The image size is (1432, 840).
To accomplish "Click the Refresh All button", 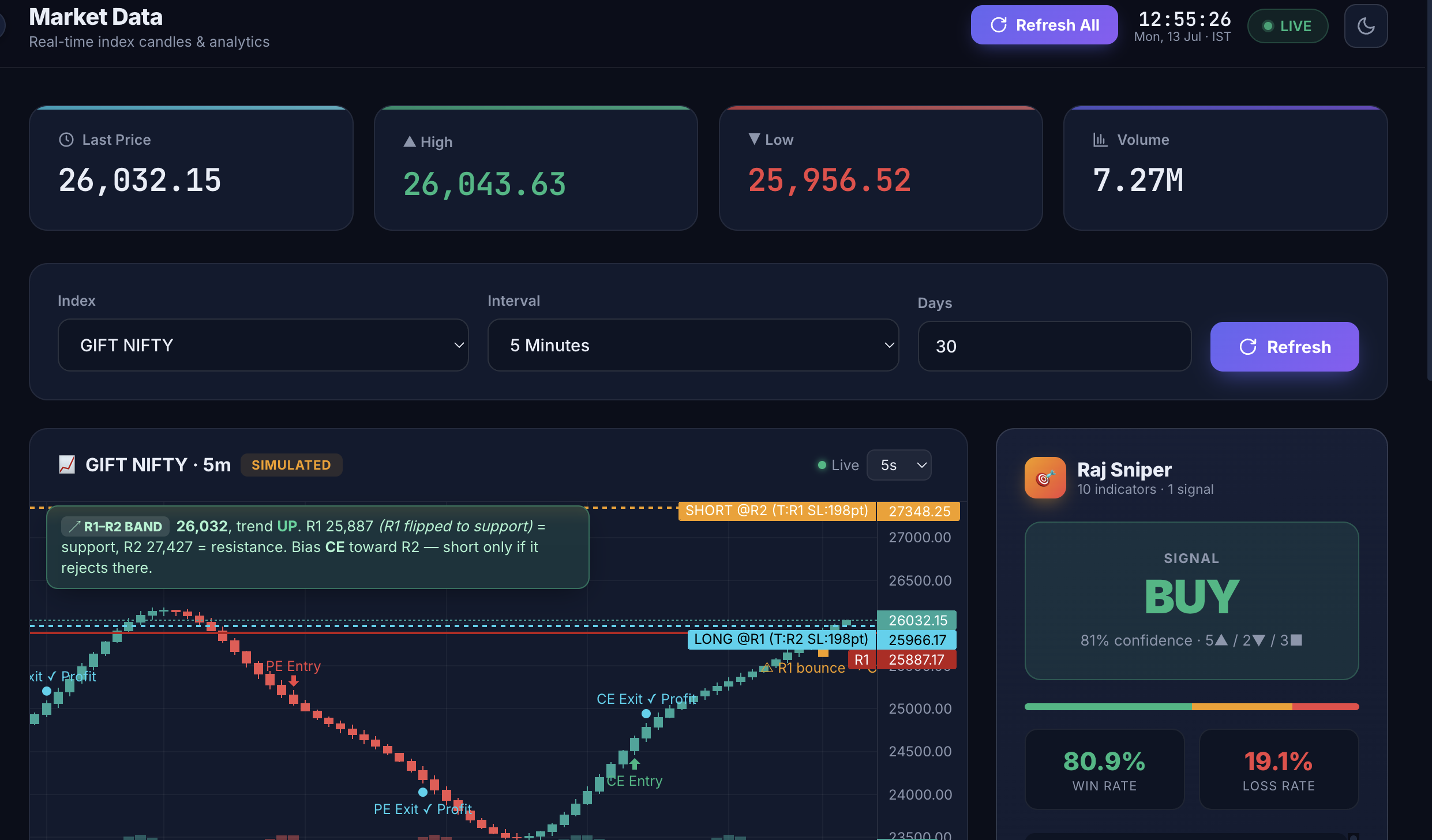I will [x=1044, y=25].
